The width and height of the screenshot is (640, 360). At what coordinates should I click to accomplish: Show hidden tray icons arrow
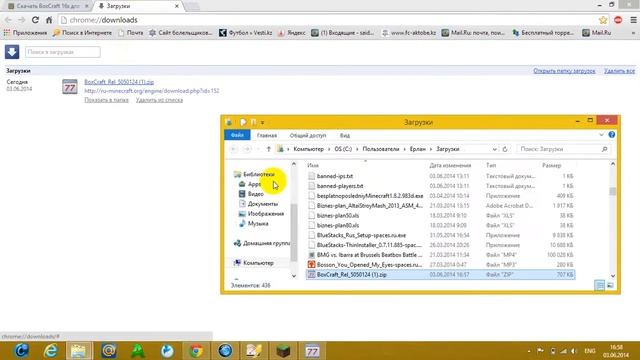pyautogui.click(x=529, y=351)
